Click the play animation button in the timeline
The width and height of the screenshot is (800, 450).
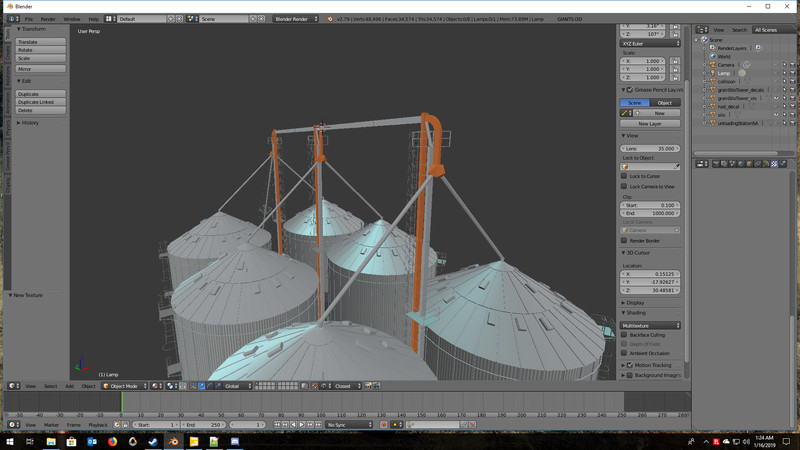click(303, 425)
